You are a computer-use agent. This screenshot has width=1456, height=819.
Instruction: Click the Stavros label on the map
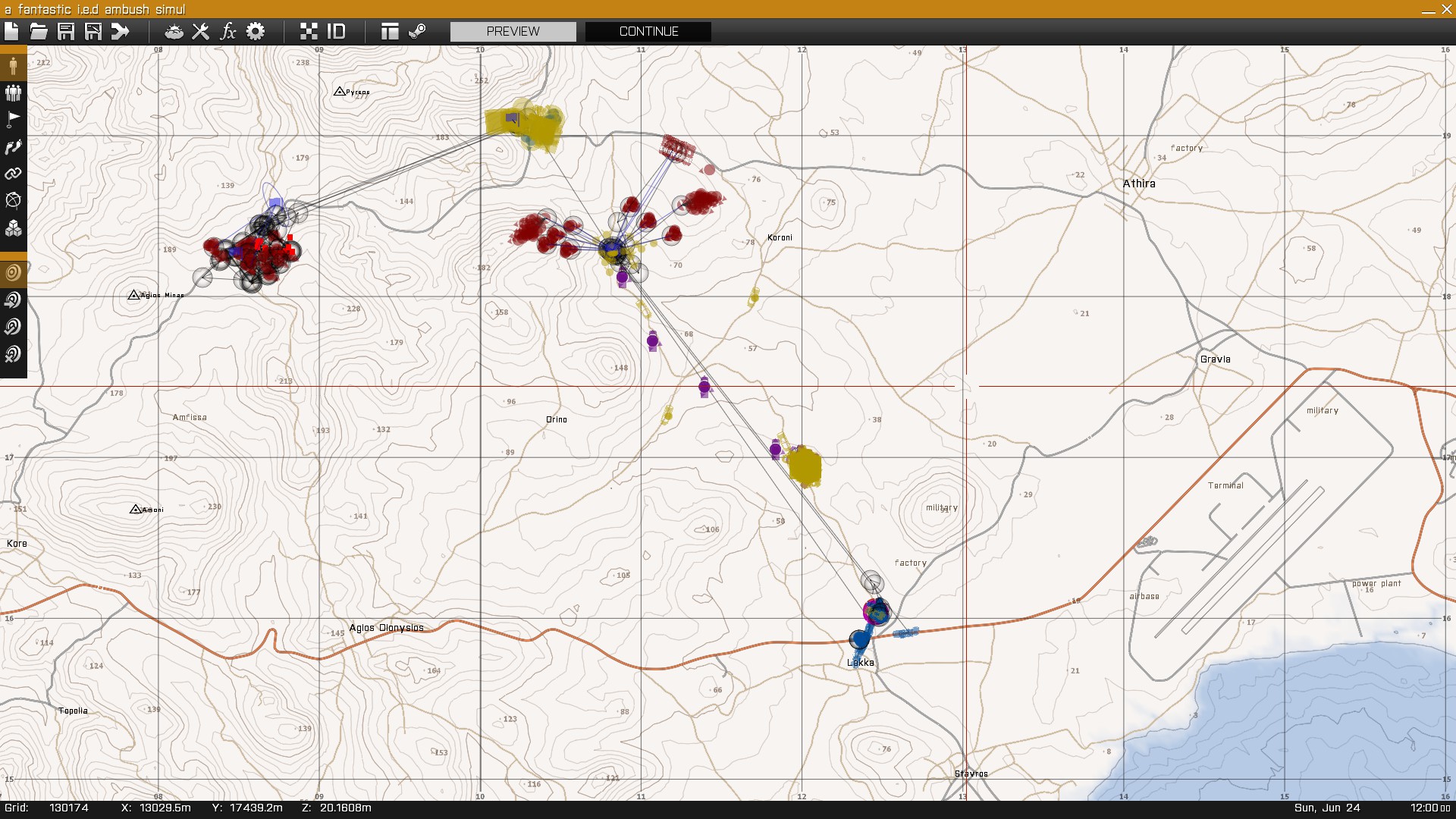click(x=971, y=773)
